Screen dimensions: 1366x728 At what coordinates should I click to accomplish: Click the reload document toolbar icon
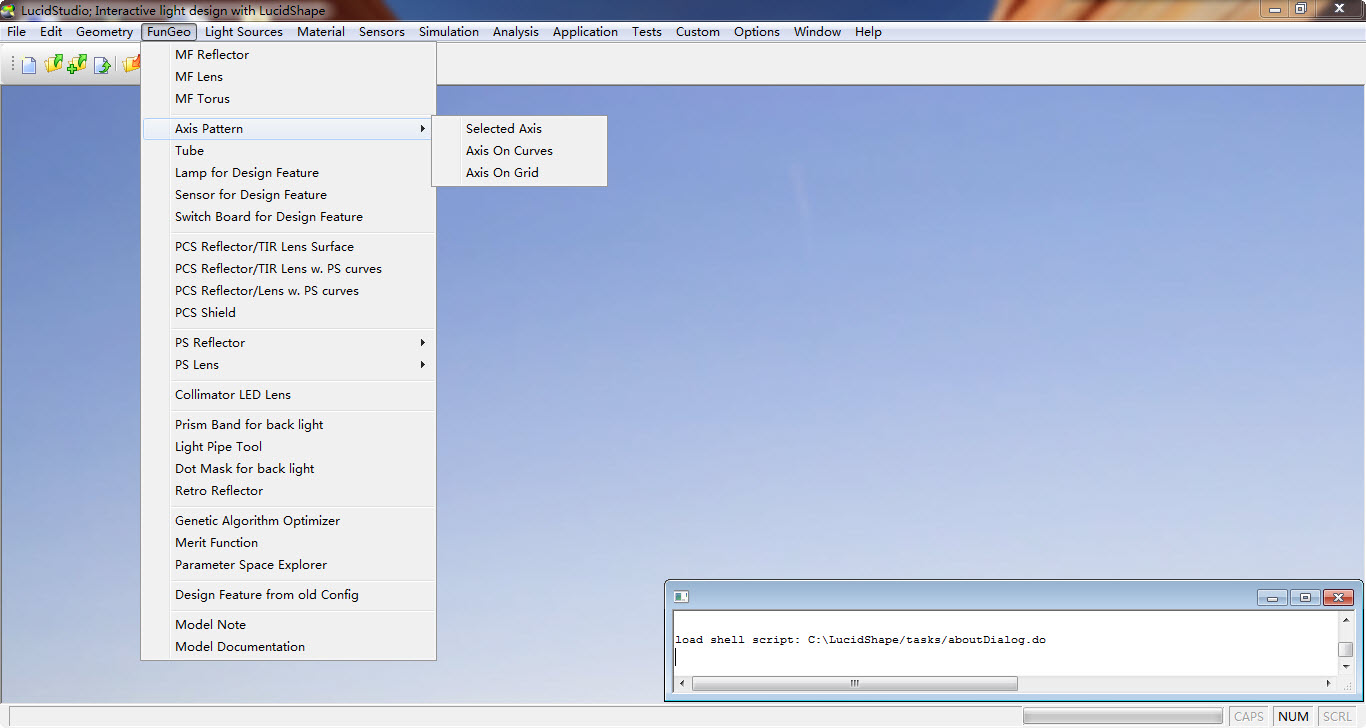coord(102,66)
